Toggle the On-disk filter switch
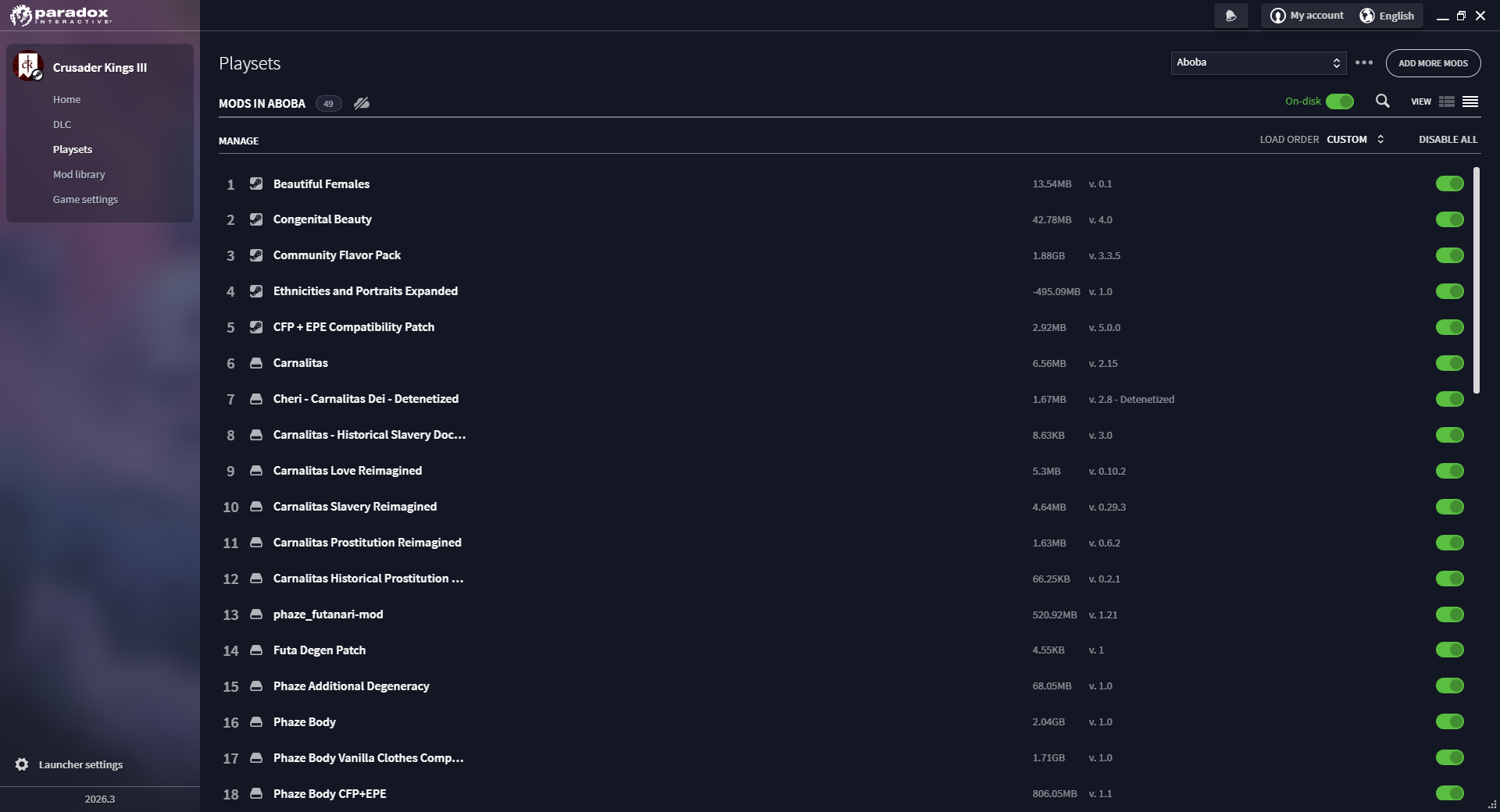 click(1340, 101)
